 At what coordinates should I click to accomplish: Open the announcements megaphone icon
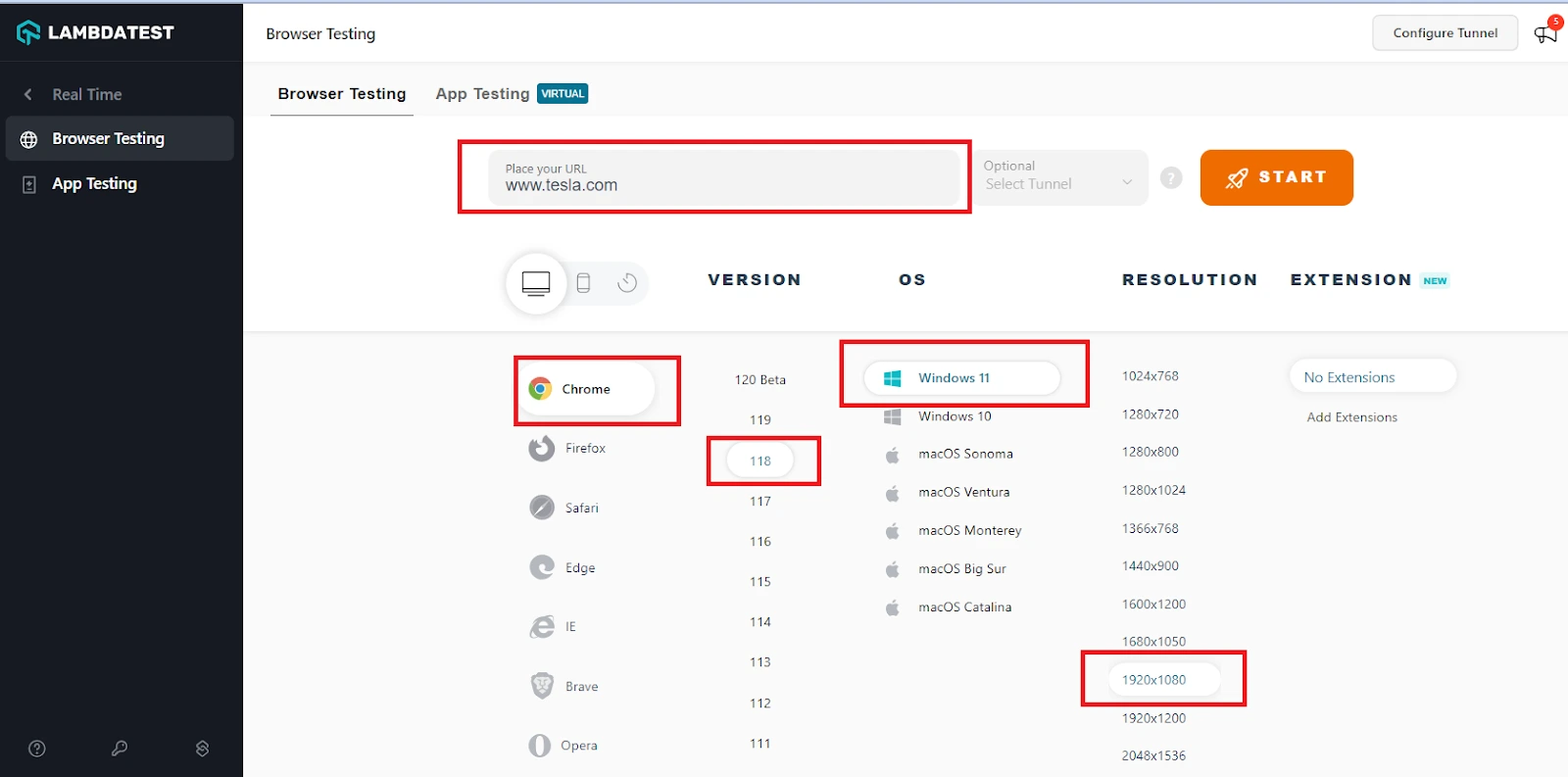pos(1545,33)
